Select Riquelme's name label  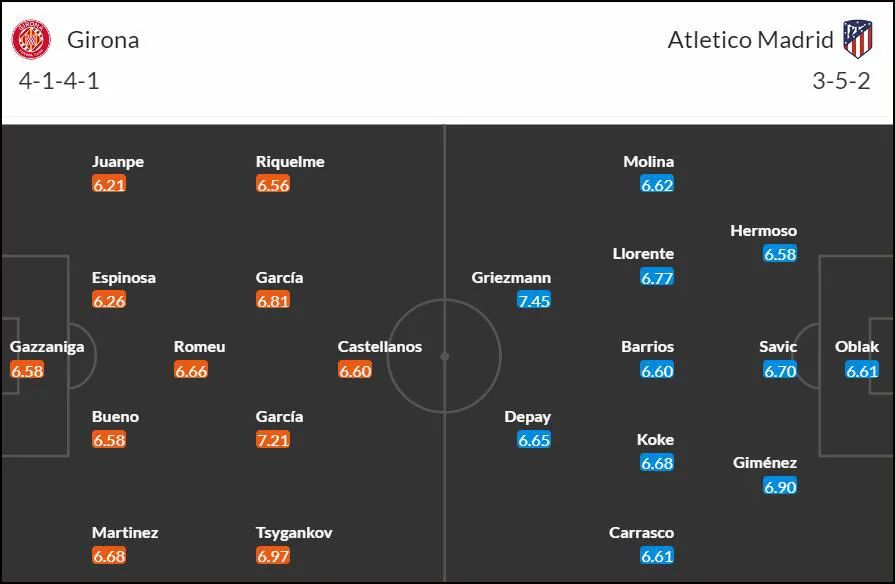tap(290, 162)
